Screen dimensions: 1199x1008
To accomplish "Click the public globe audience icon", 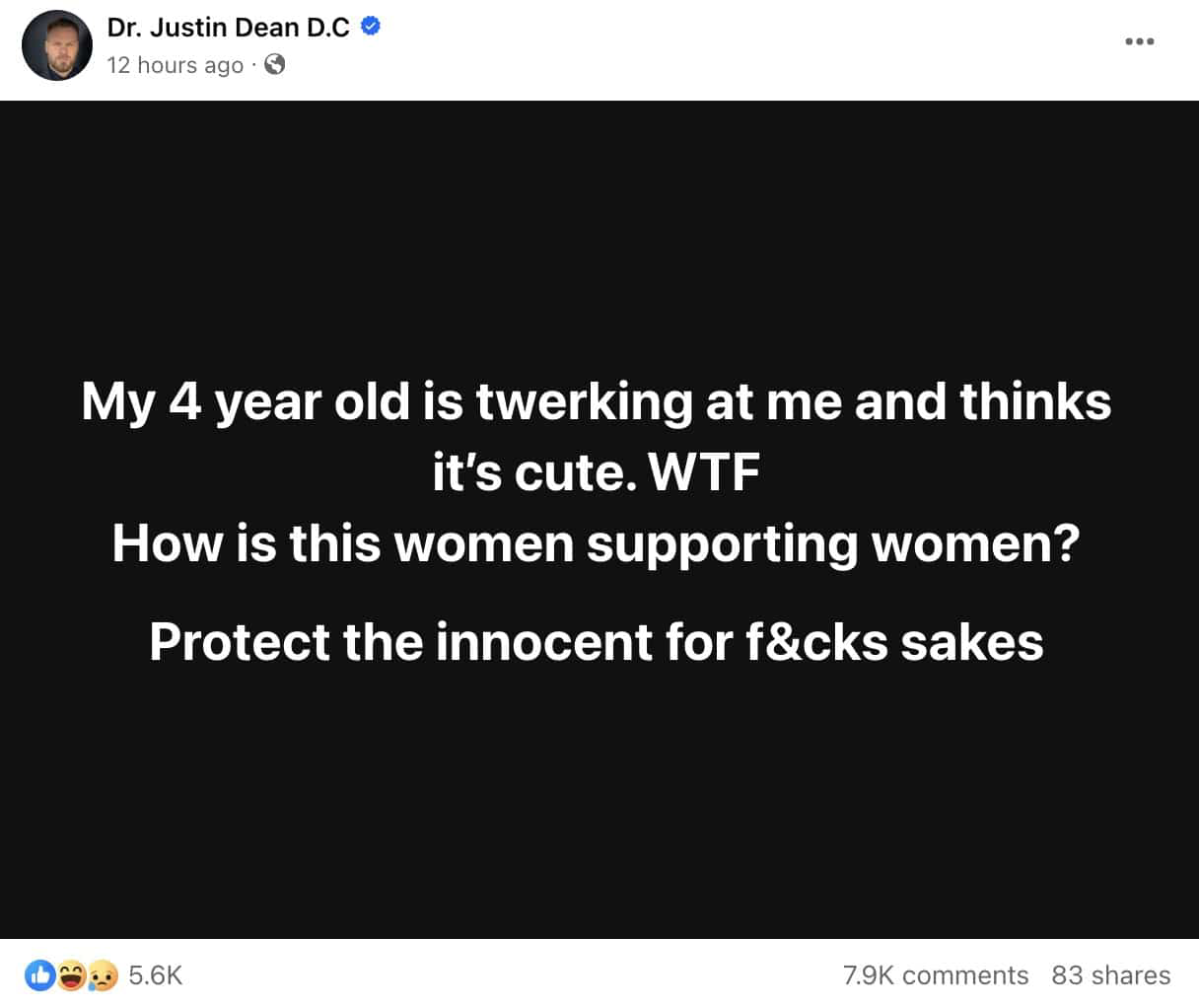I will click(275, 65).
